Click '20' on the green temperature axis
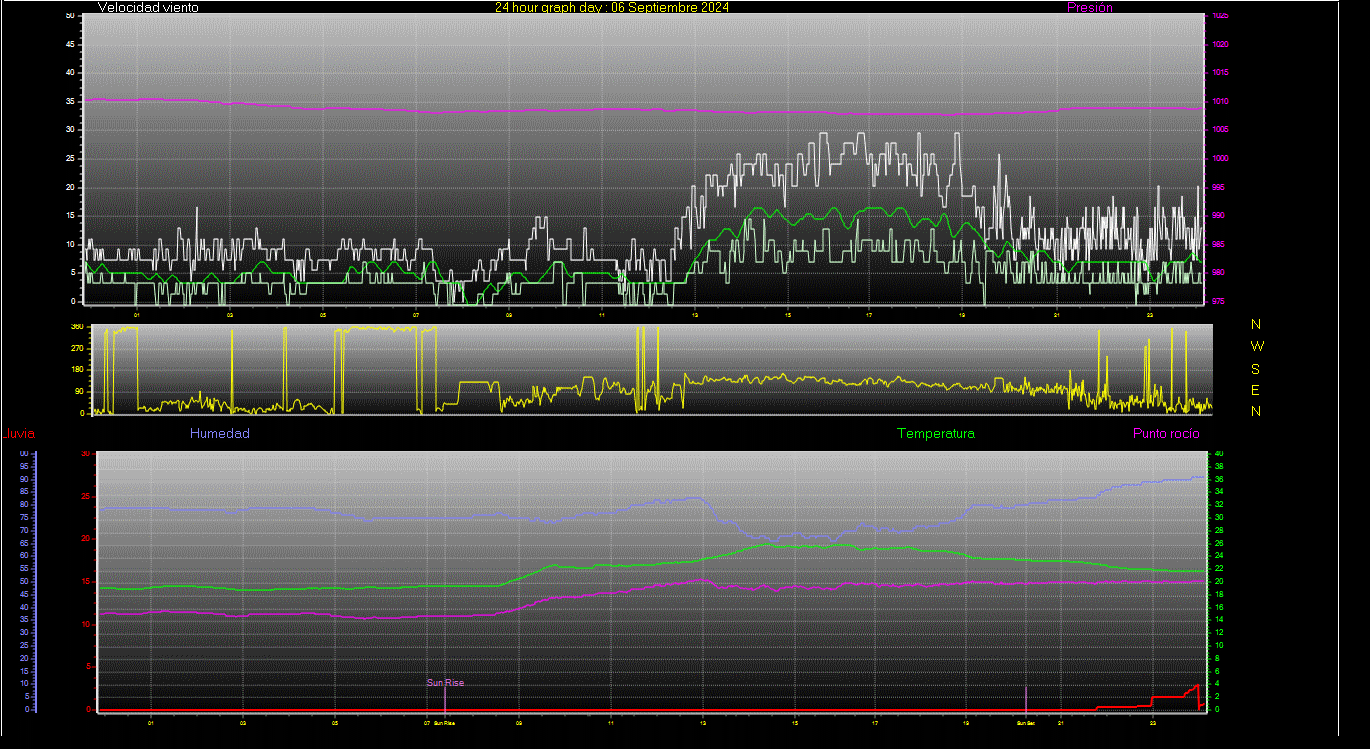Screen dimensions: 1370x749 (1218, 582)
